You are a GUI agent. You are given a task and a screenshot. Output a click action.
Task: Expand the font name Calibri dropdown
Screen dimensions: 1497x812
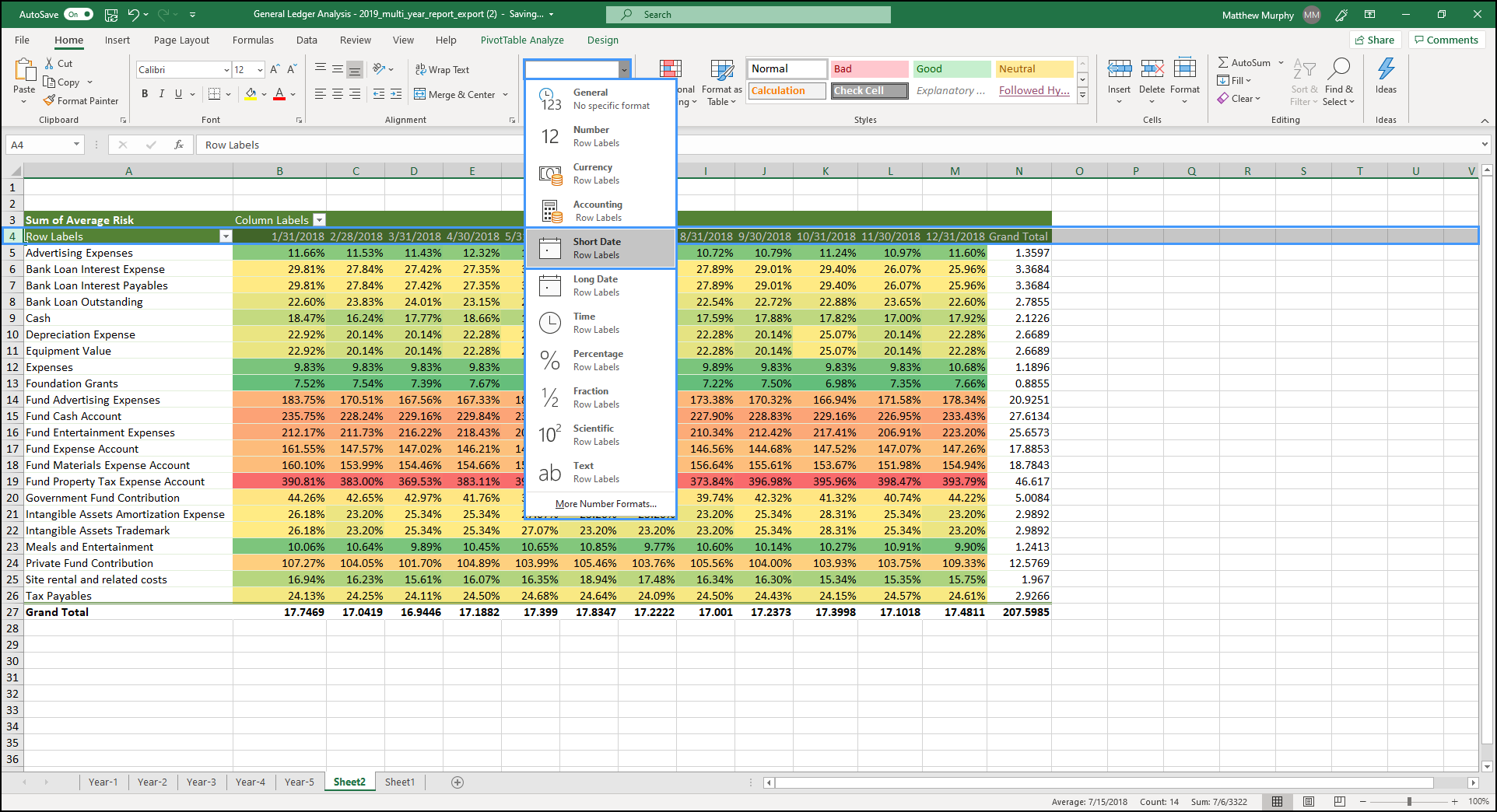click(x=226, y=70)
